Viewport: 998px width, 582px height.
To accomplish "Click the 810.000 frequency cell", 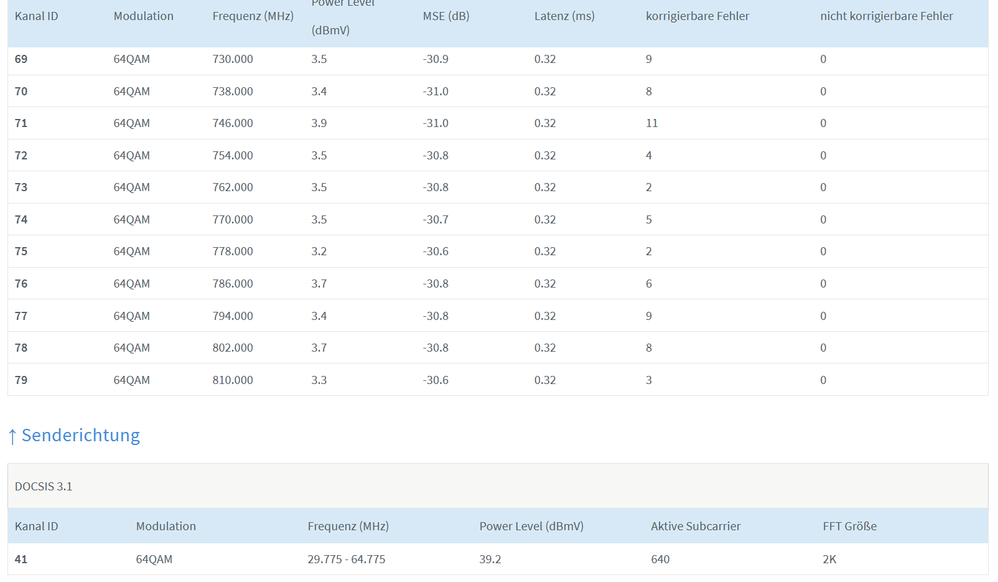I will (x=232, y=380).
